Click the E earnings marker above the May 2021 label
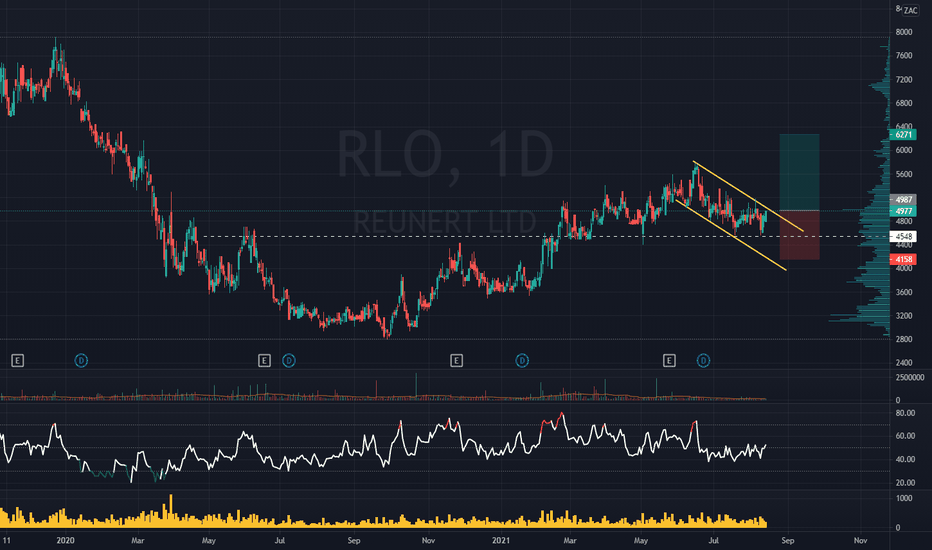Viewport: 932px width, 550px height. coord(669,360)
